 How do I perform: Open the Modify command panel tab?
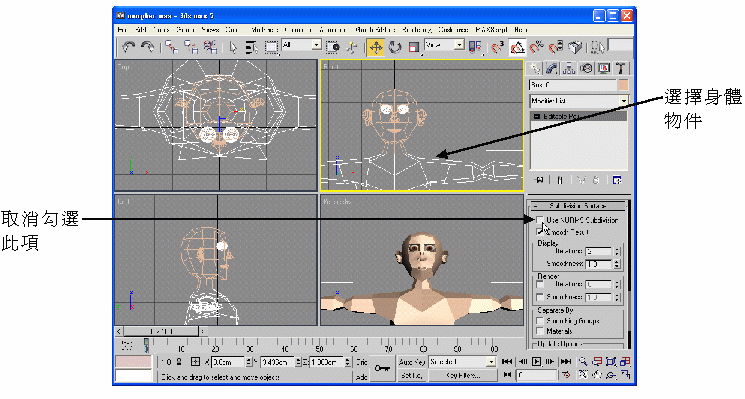coord(552,68)
